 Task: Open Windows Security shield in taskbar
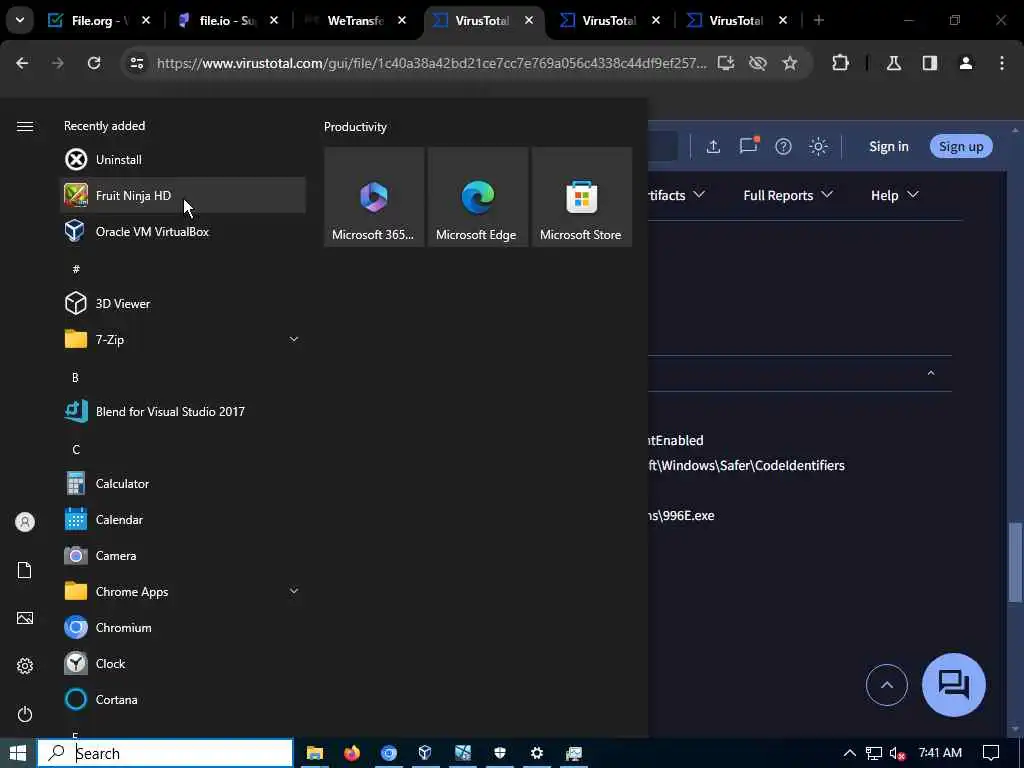pos(500,753)
